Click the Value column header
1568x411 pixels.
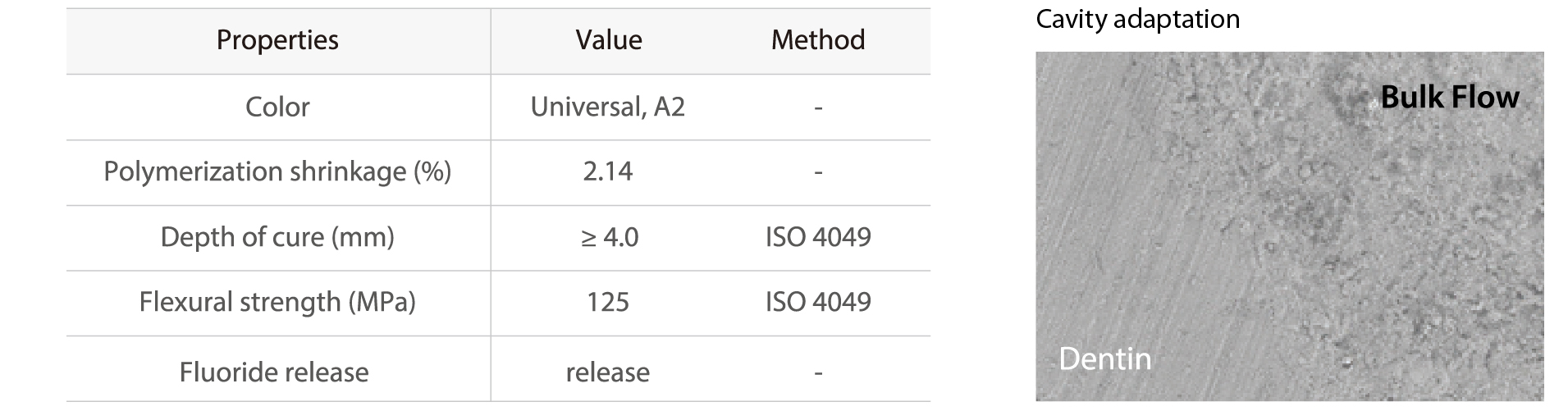(609, 40)
